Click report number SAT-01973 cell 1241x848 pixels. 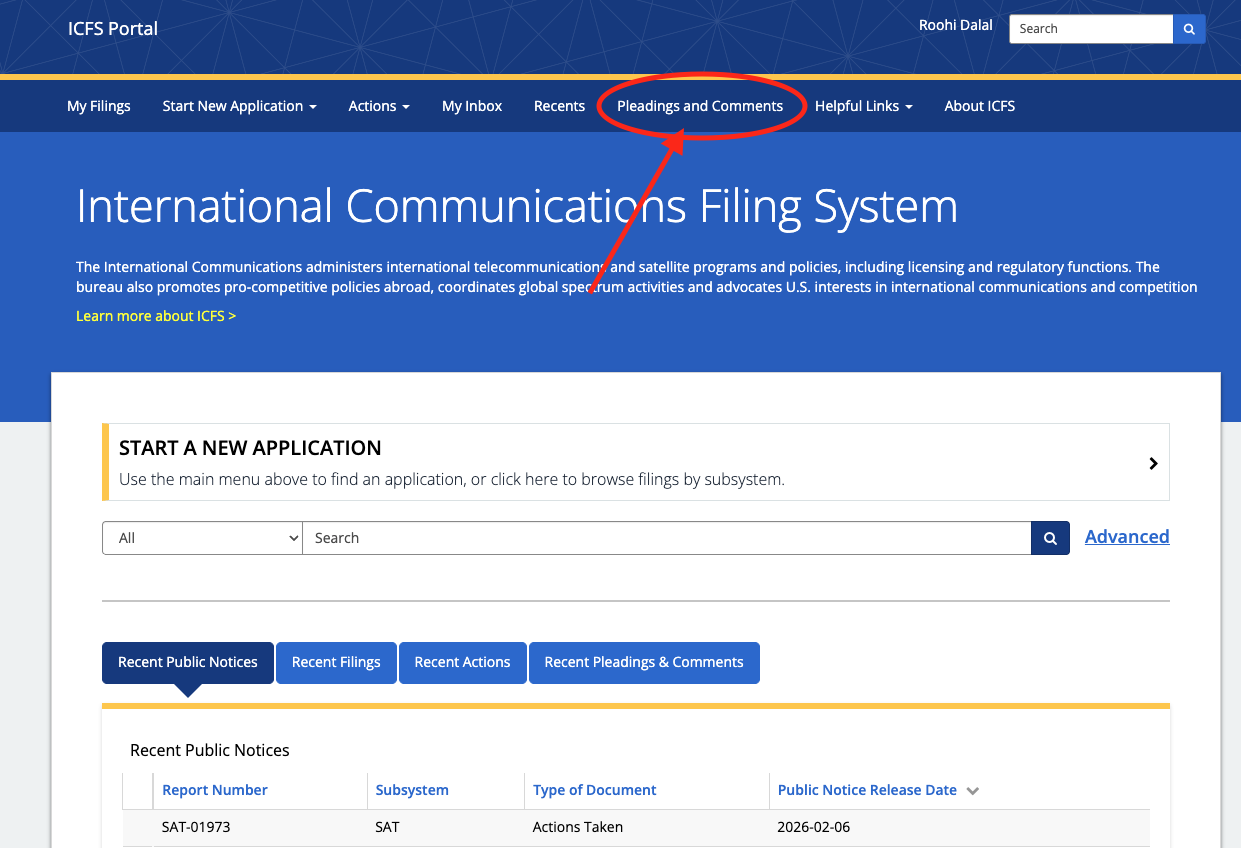point(196,827)
